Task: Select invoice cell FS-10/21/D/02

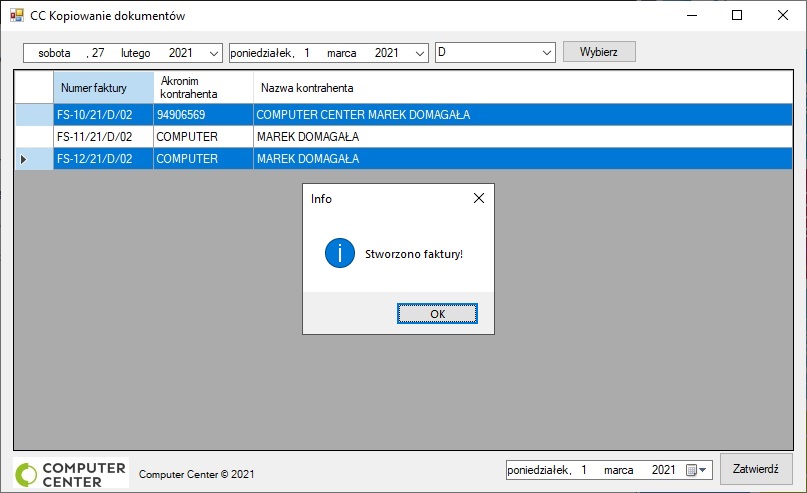Action: 103,115
